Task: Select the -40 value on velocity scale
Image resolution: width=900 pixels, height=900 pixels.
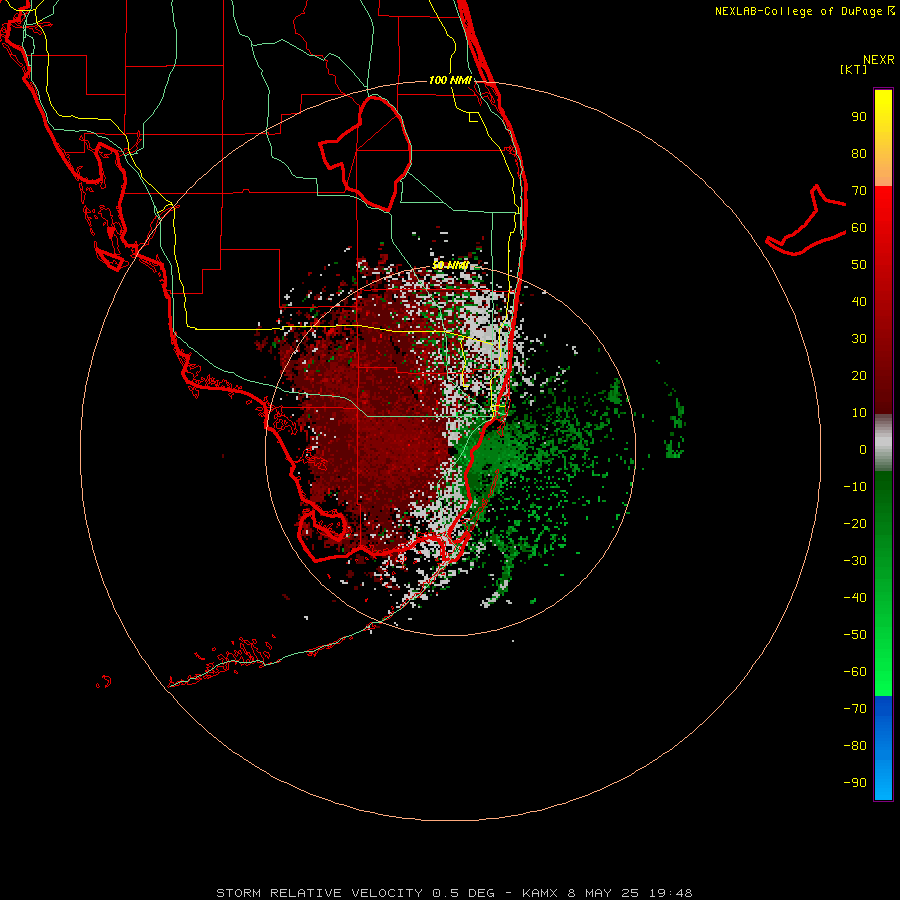Action: tap(855, 598)
